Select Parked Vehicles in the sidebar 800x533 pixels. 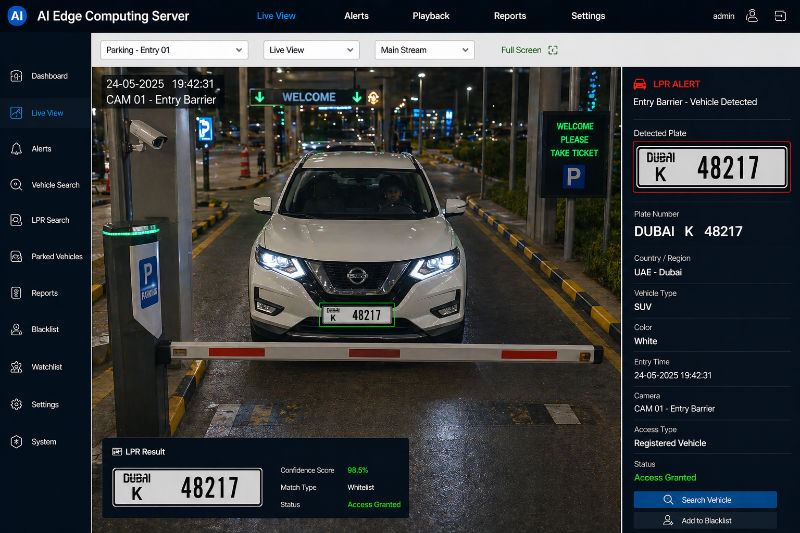(45, 256)
